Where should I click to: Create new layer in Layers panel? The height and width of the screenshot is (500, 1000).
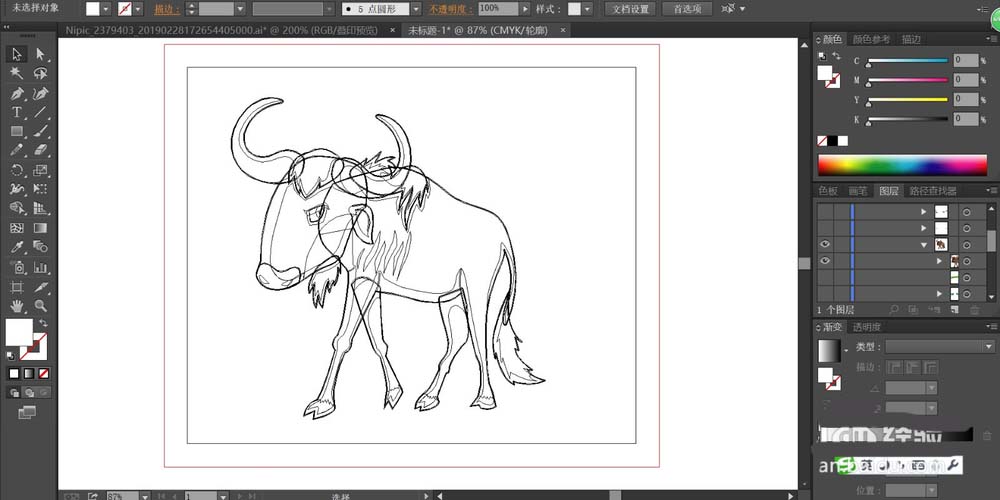[x=954, y=310]
